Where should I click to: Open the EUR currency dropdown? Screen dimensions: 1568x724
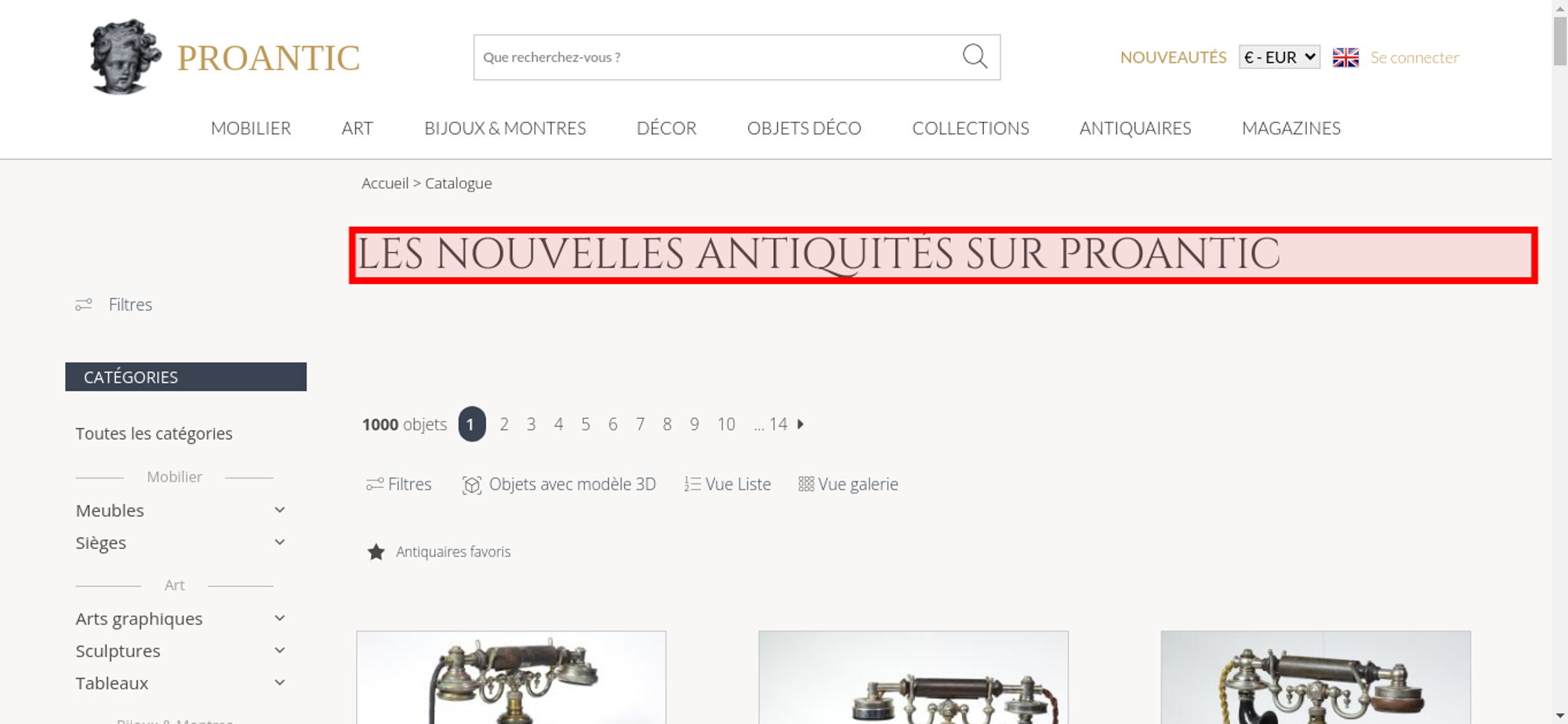click(1279, 57)
